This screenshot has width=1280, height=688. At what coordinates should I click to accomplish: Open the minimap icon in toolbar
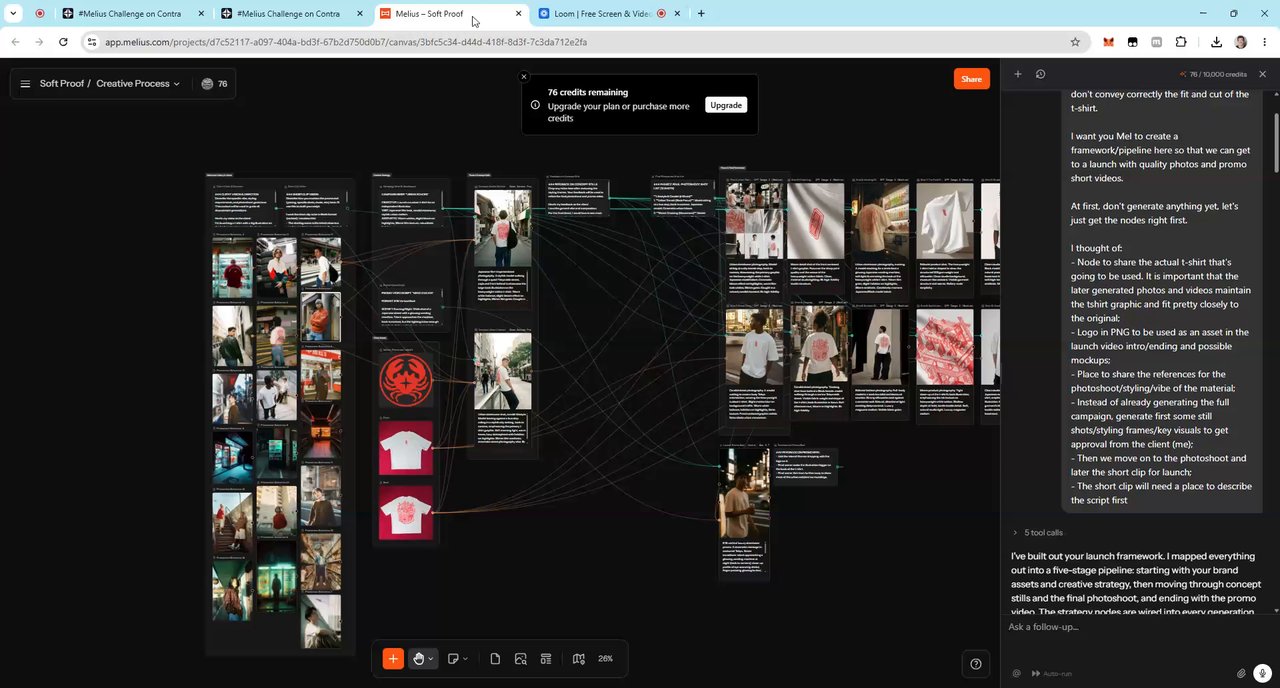point(578,659)
